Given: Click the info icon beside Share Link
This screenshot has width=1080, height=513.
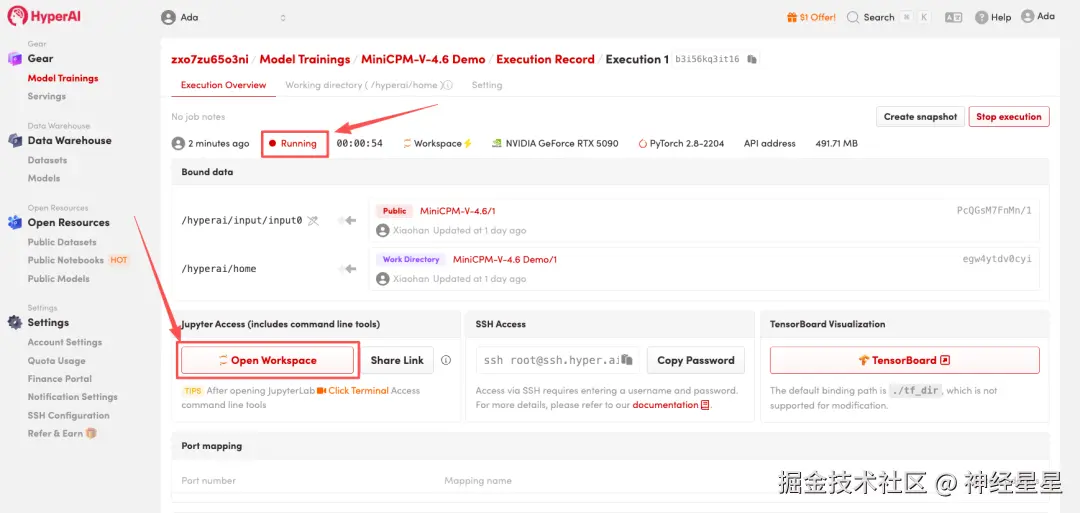Looking at the screenshot, I should (446, 360).
